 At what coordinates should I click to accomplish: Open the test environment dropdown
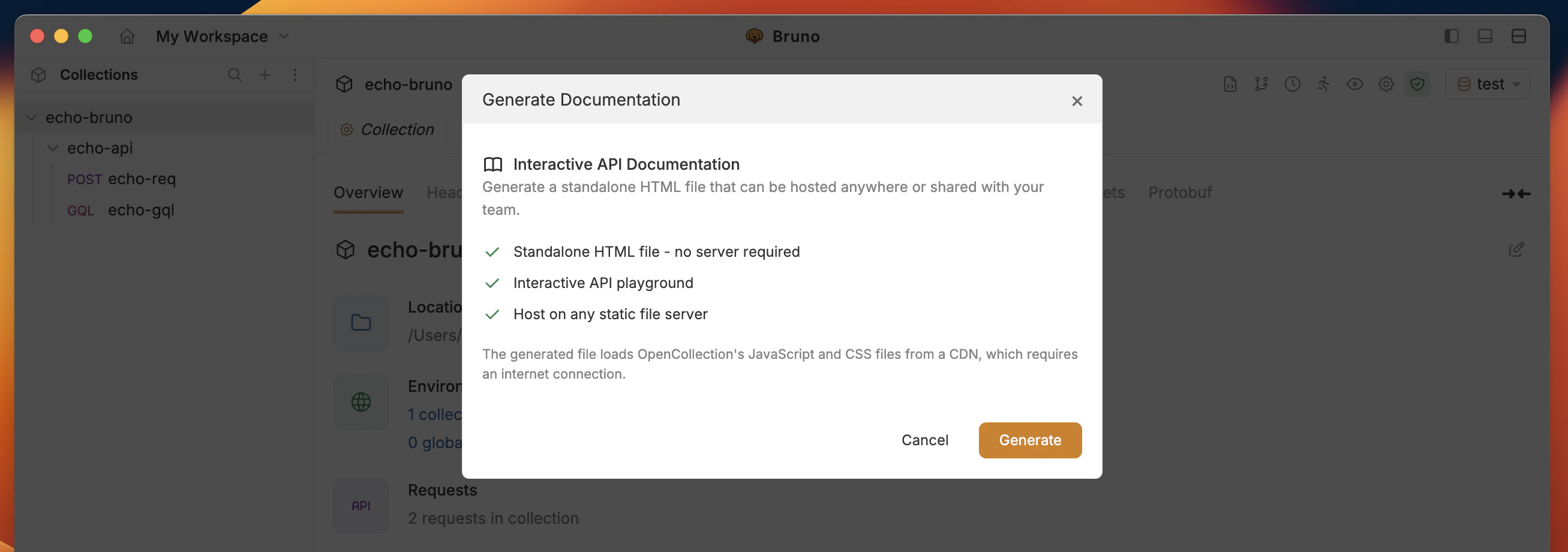(1487, 84)
